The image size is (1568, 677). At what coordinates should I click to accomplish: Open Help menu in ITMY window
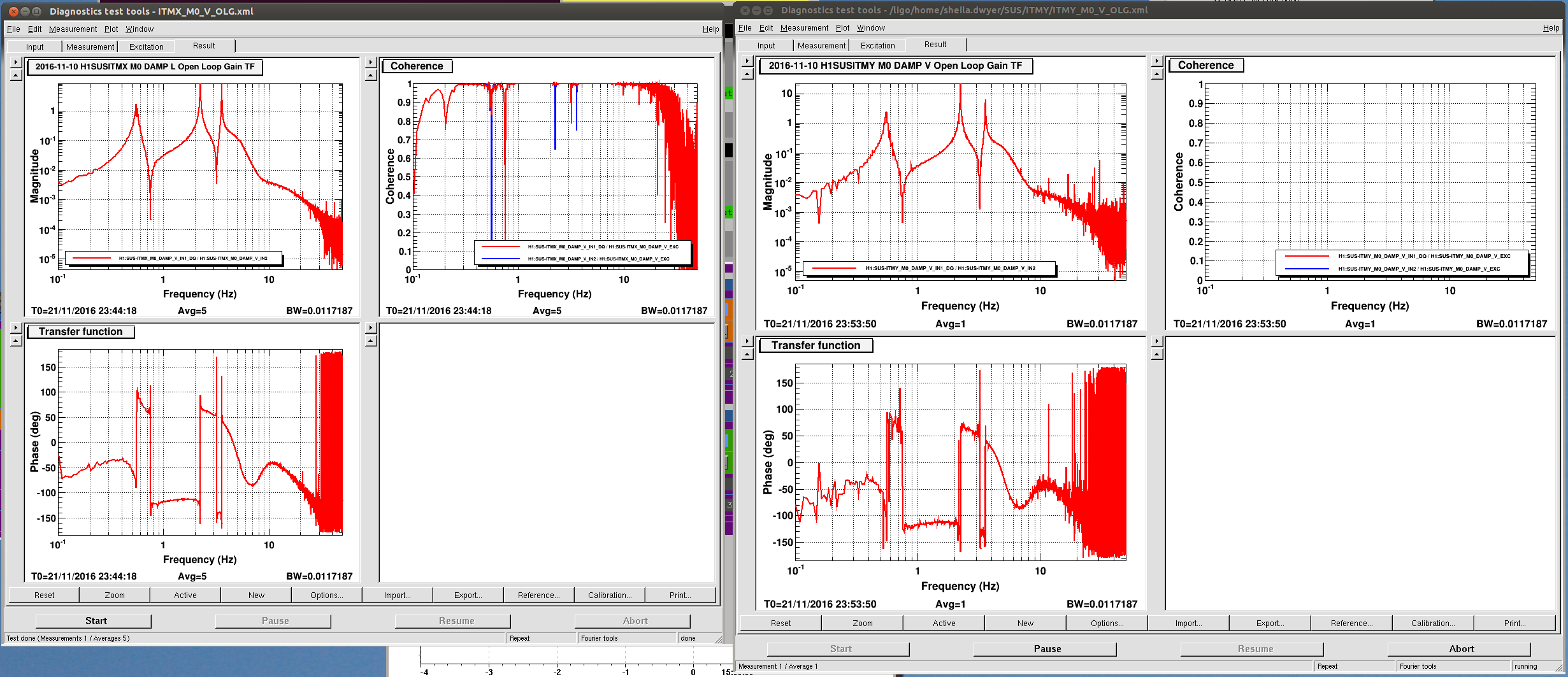(x=1551, y=27)
